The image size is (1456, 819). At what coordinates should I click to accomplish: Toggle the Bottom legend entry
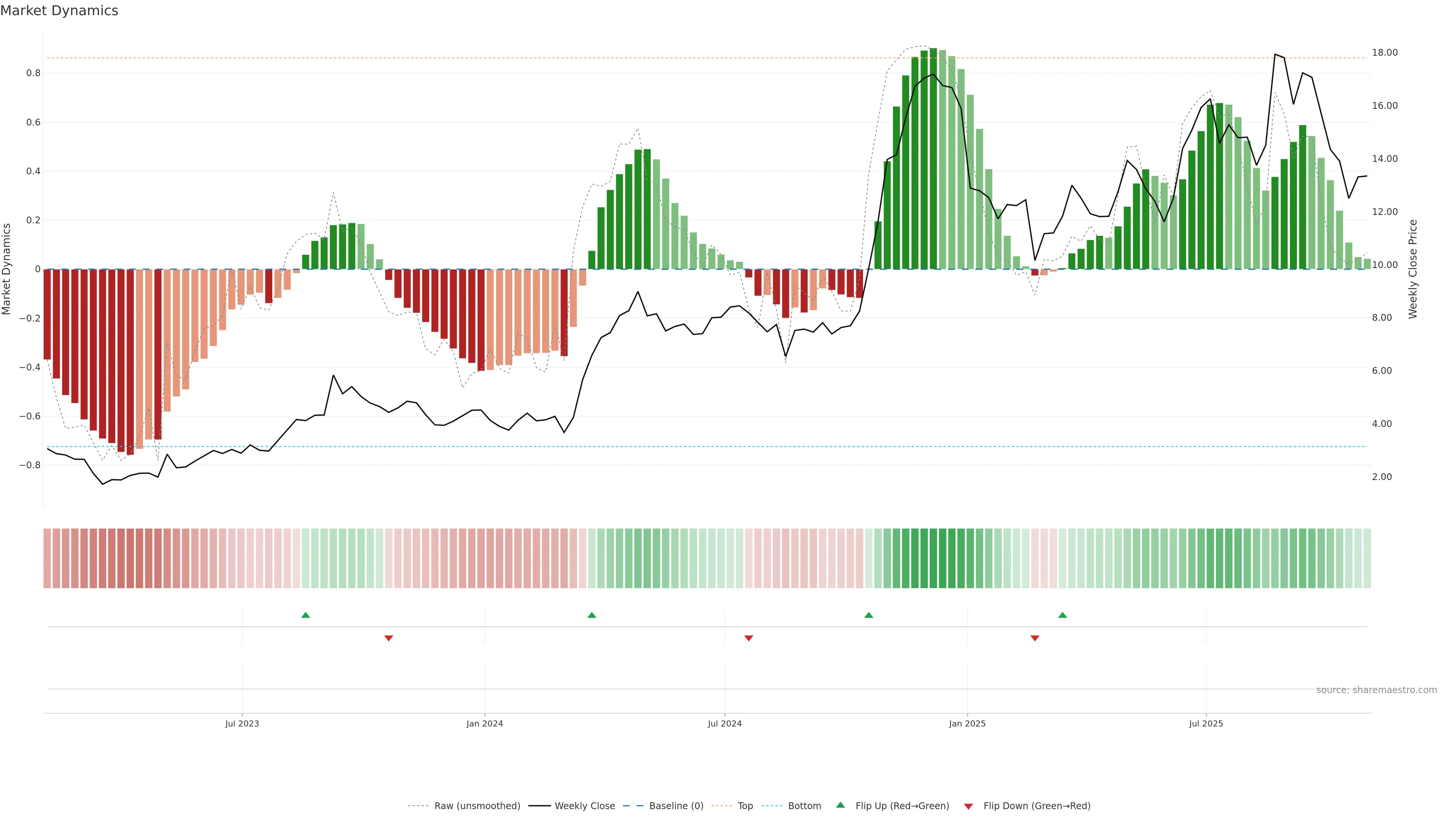click(804, 806)
